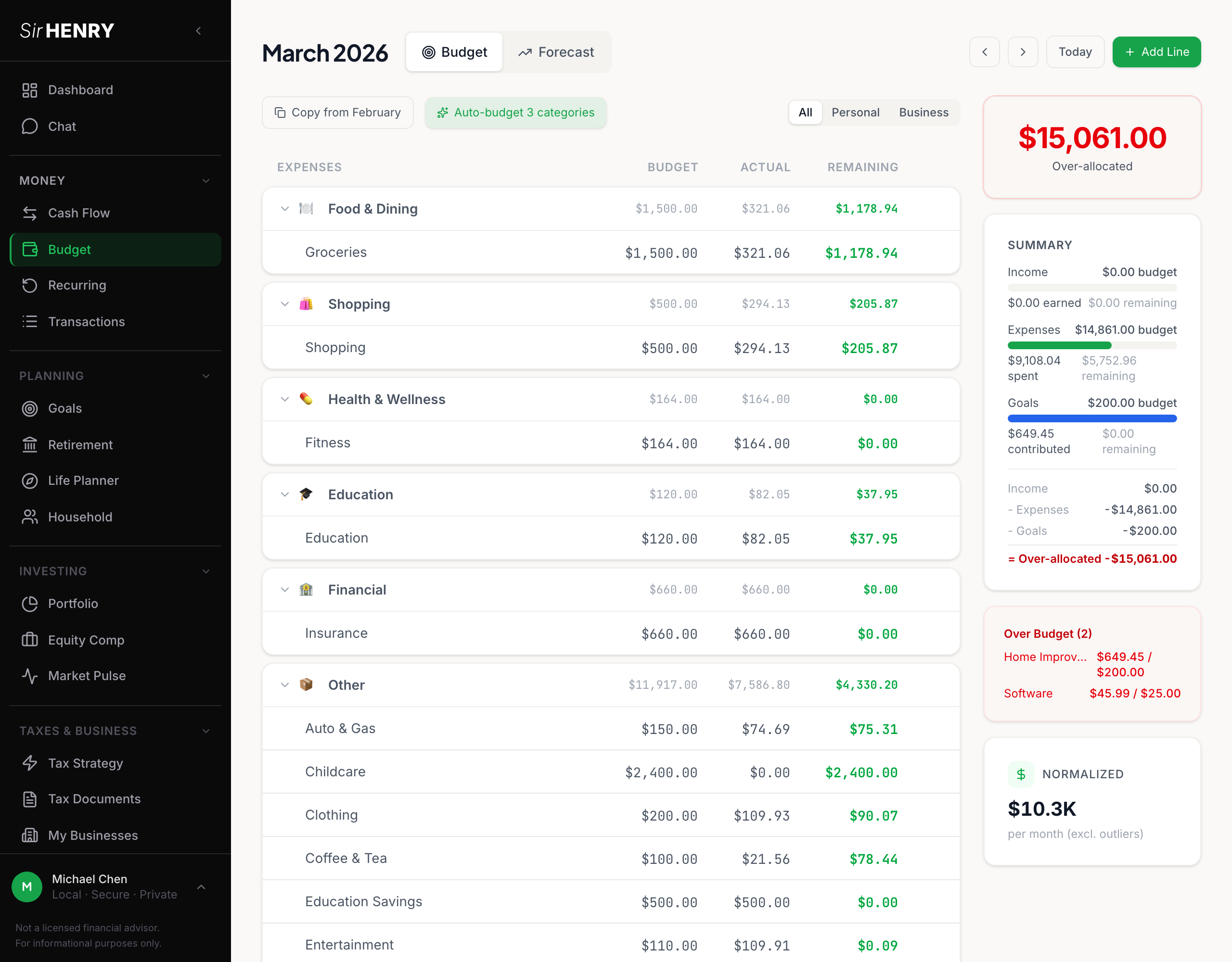The height and width of the screenshot is (962, 1232).
Task: Open Tax Strategy lightning icon
Action: coord(29,763)
